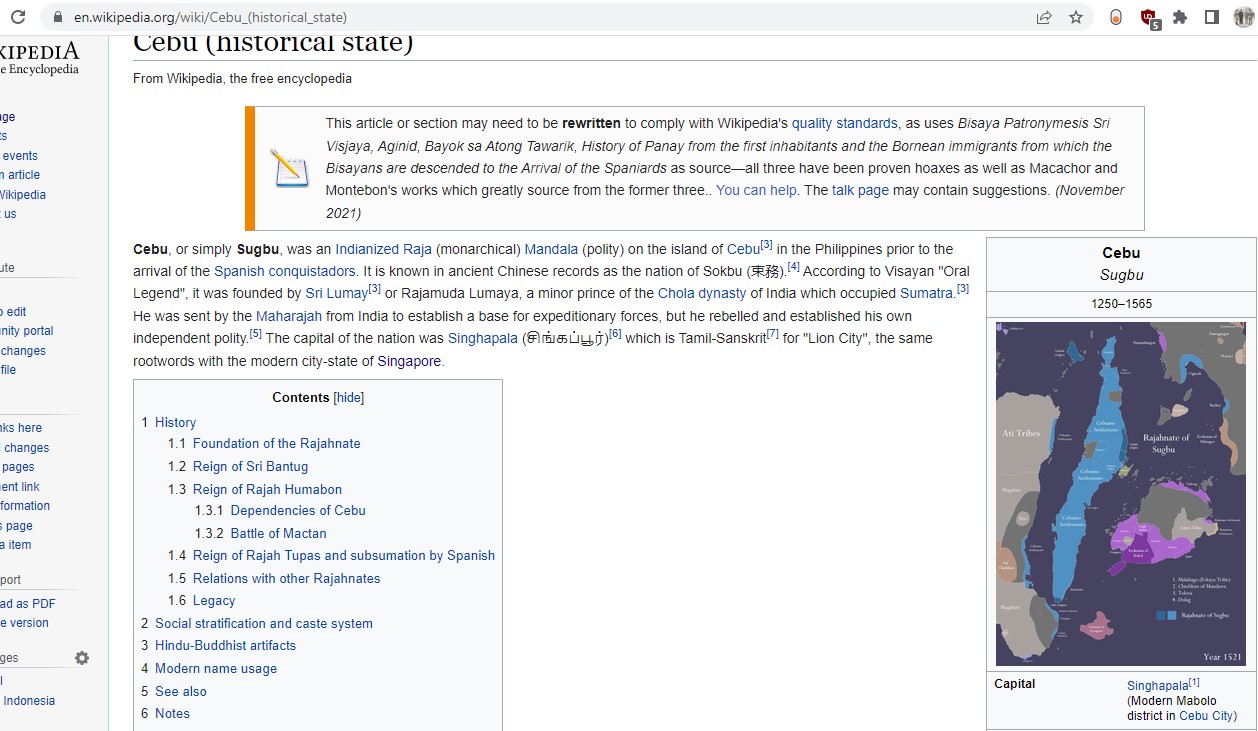The width and height of the screenshot is (1258, 731).
Task: Jump to Modern name usage section
Action: coord(216,669)
